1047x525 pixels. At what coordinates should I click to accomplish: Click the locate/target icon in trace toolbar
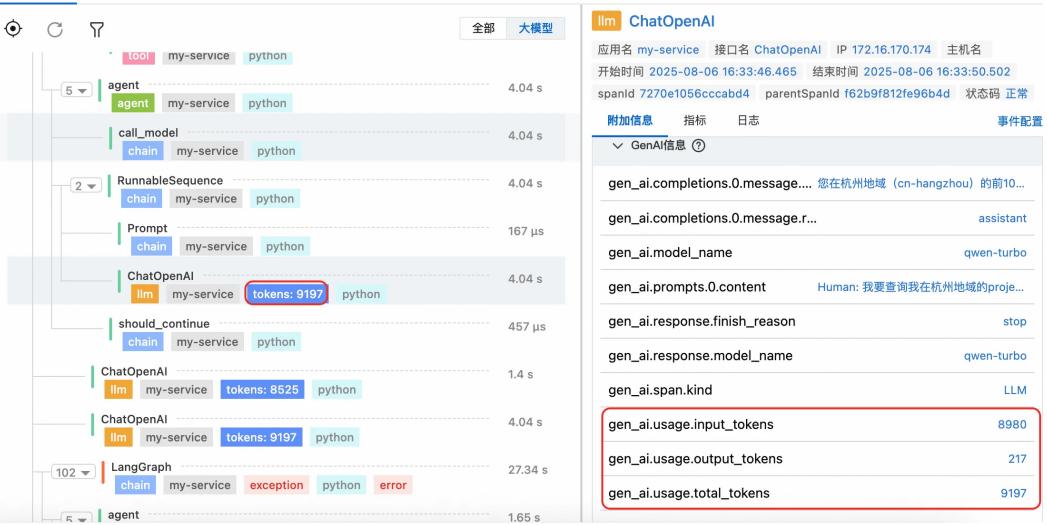pyautogui.click(x=13, y=28)
